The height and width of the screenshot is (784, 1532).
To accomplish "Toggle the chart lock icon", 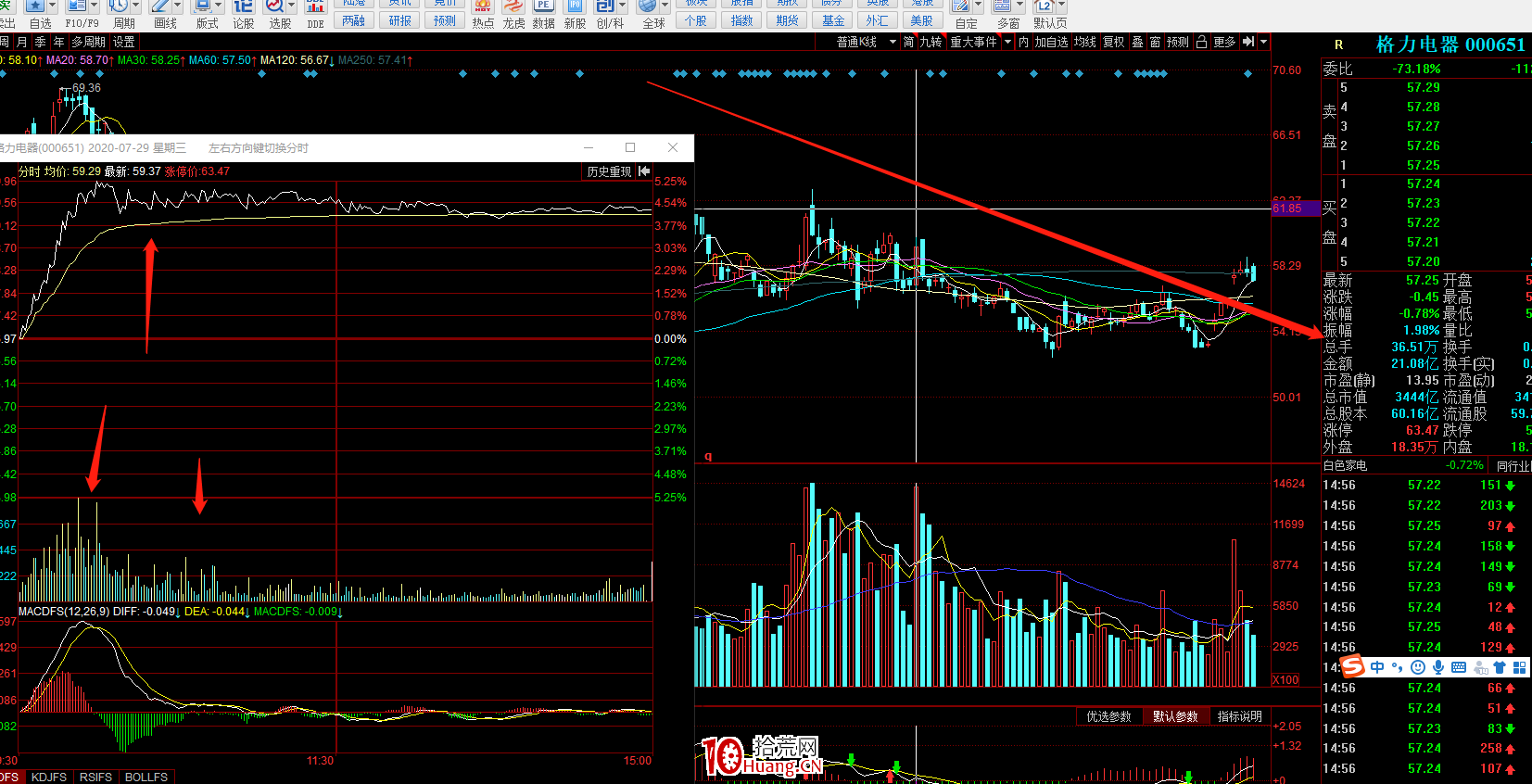I will tap(1201, 42).
